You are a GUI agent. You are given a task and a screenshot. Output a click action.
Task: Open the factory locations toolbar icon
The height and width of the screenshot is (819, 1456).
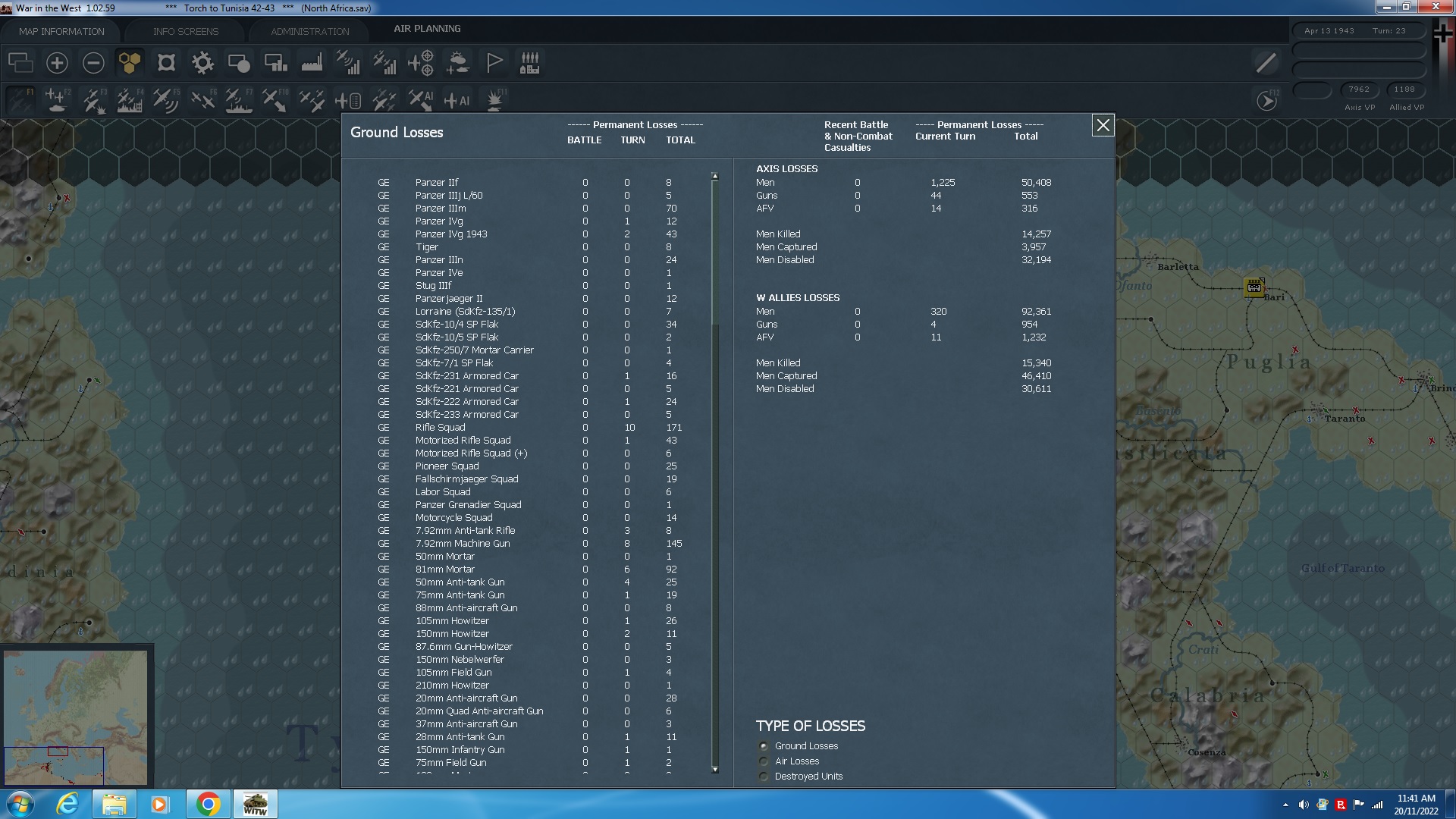coord(312,62)
